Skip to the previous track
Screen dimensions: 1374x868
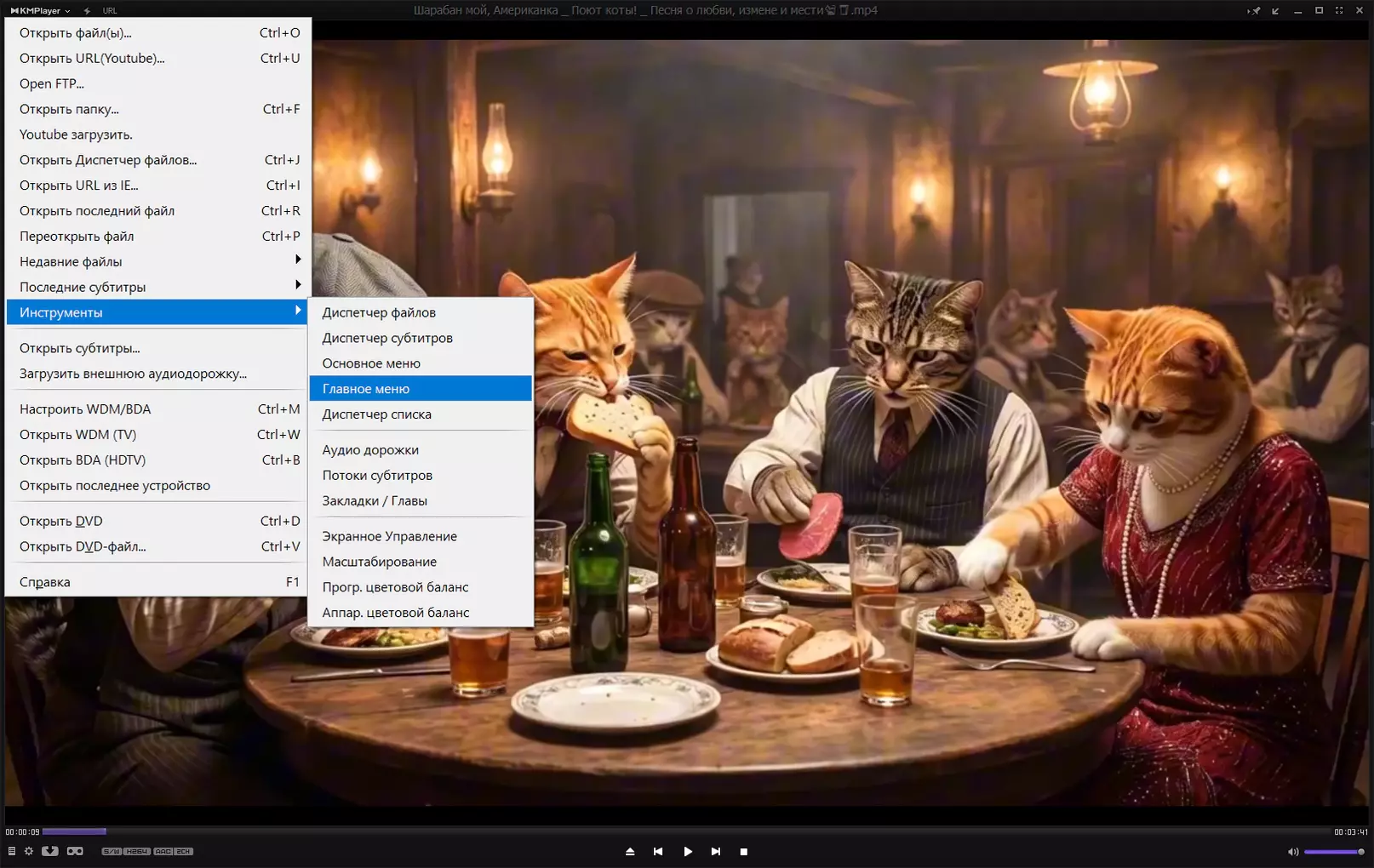pyautogui.click(x=658, y=851)
